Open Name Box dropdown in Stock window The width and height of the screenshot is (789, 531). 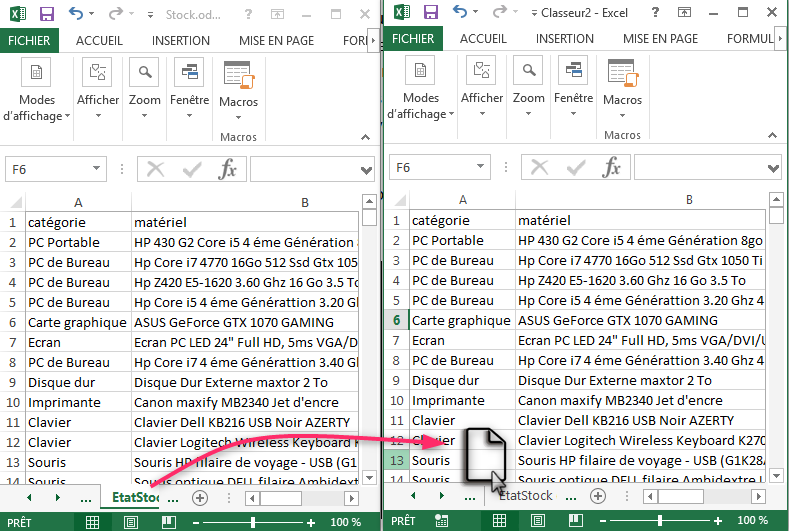96,169
